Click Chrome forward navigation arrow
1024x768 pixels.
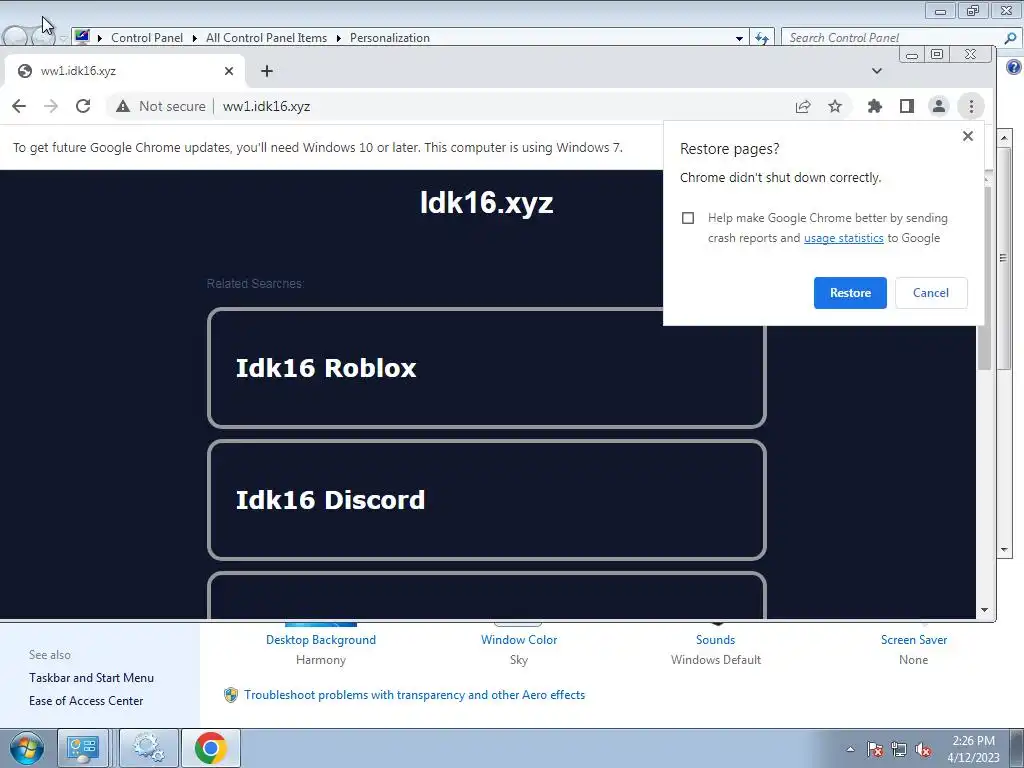(50, 106)
